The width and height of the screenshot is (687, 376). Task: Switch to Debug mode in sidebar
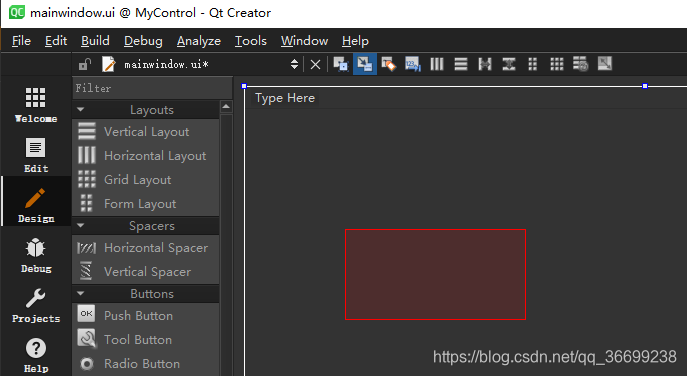[35, 255]
